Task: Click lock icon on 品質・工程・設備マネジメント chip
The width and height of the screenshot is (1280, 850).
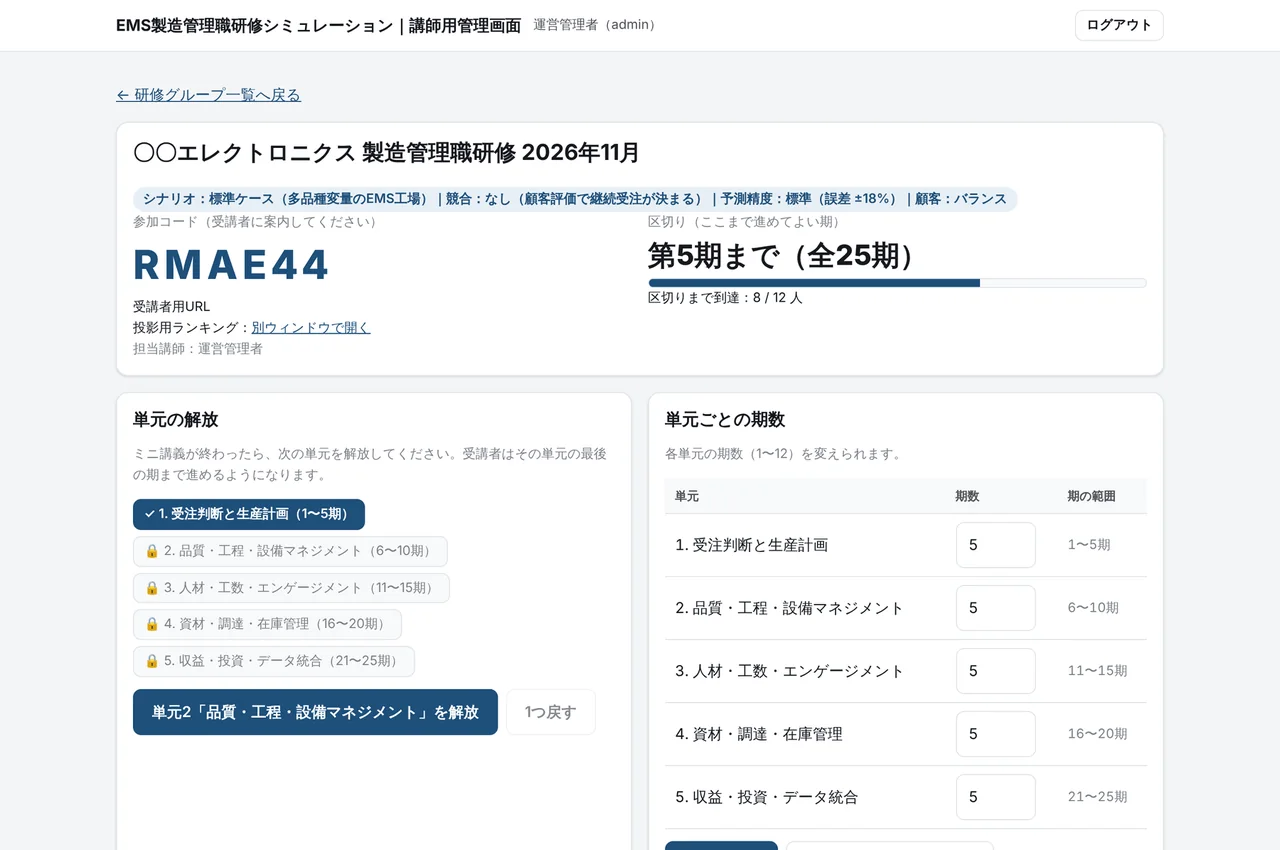Action: pyautogui.click(x=152, y=551)
